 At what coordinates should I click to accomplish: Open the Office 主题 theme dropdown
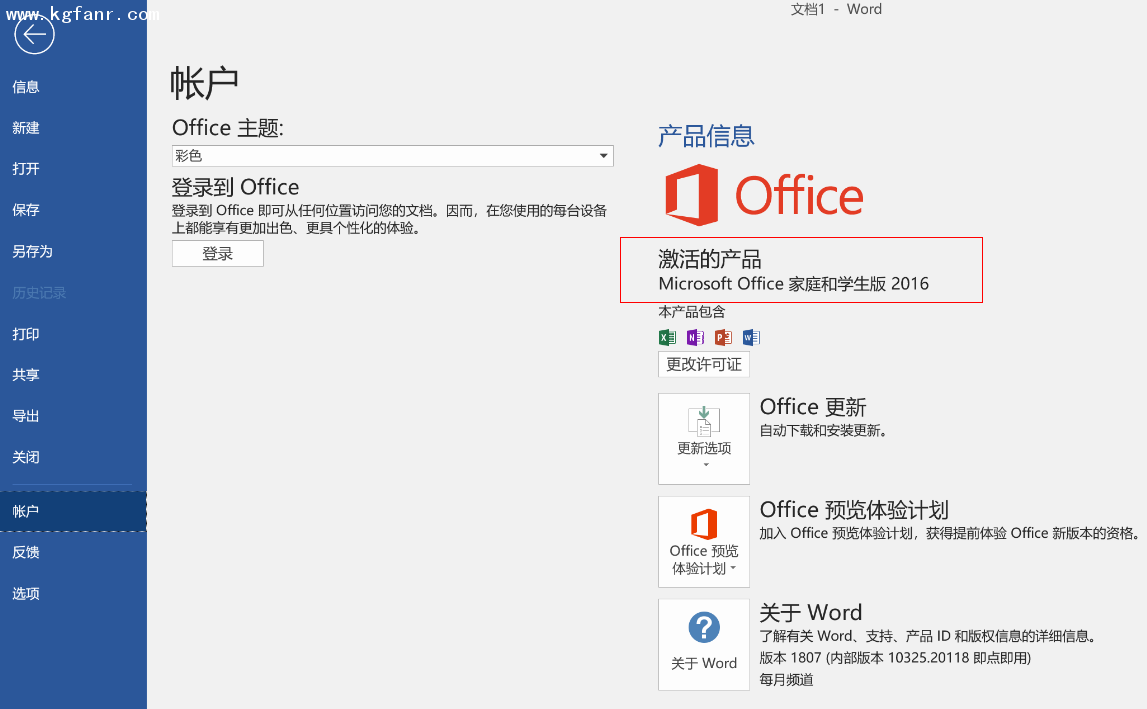pos(392,156)
